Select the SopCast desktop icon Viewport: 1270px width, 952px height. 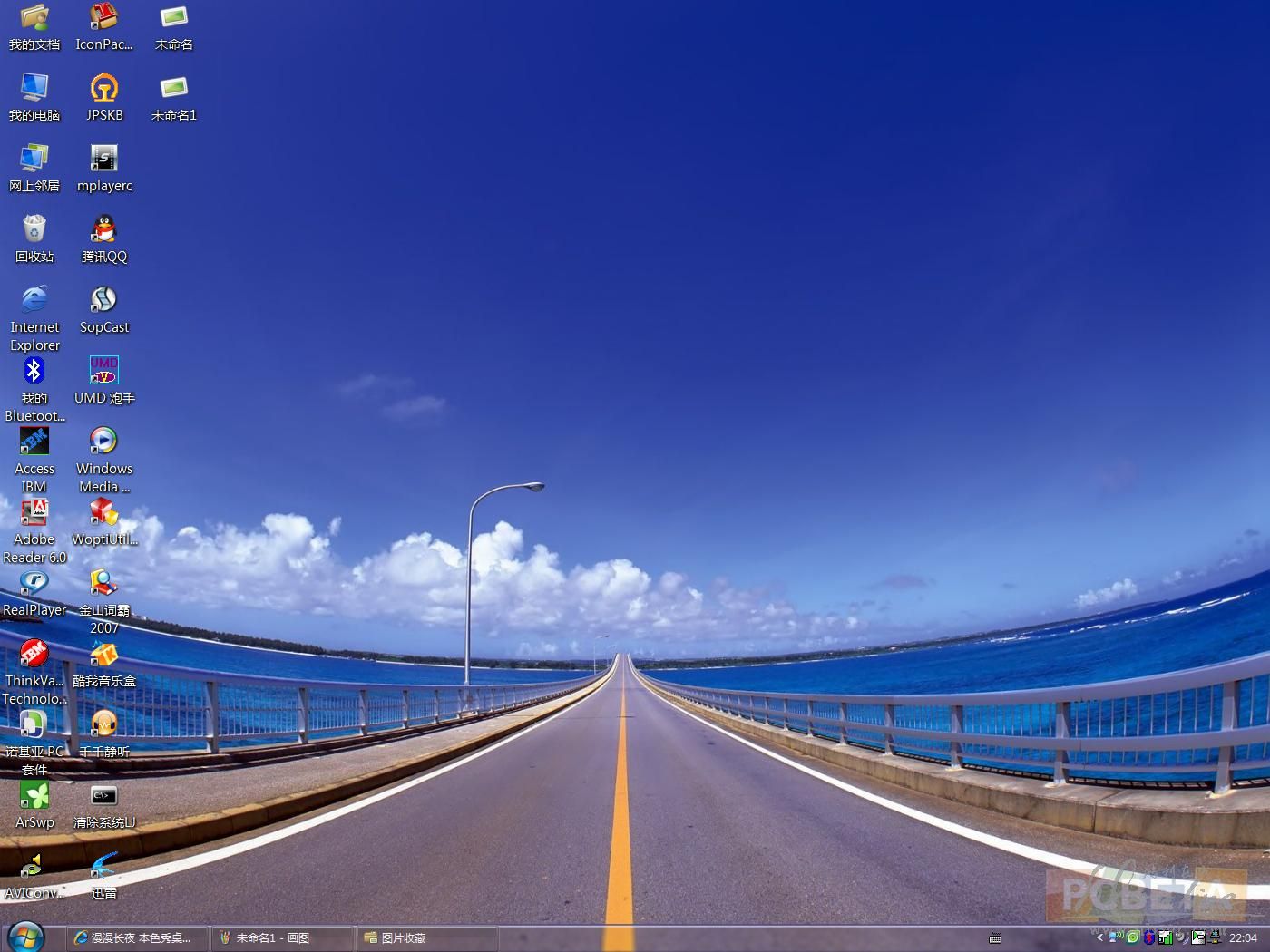(x=104, y=300)
